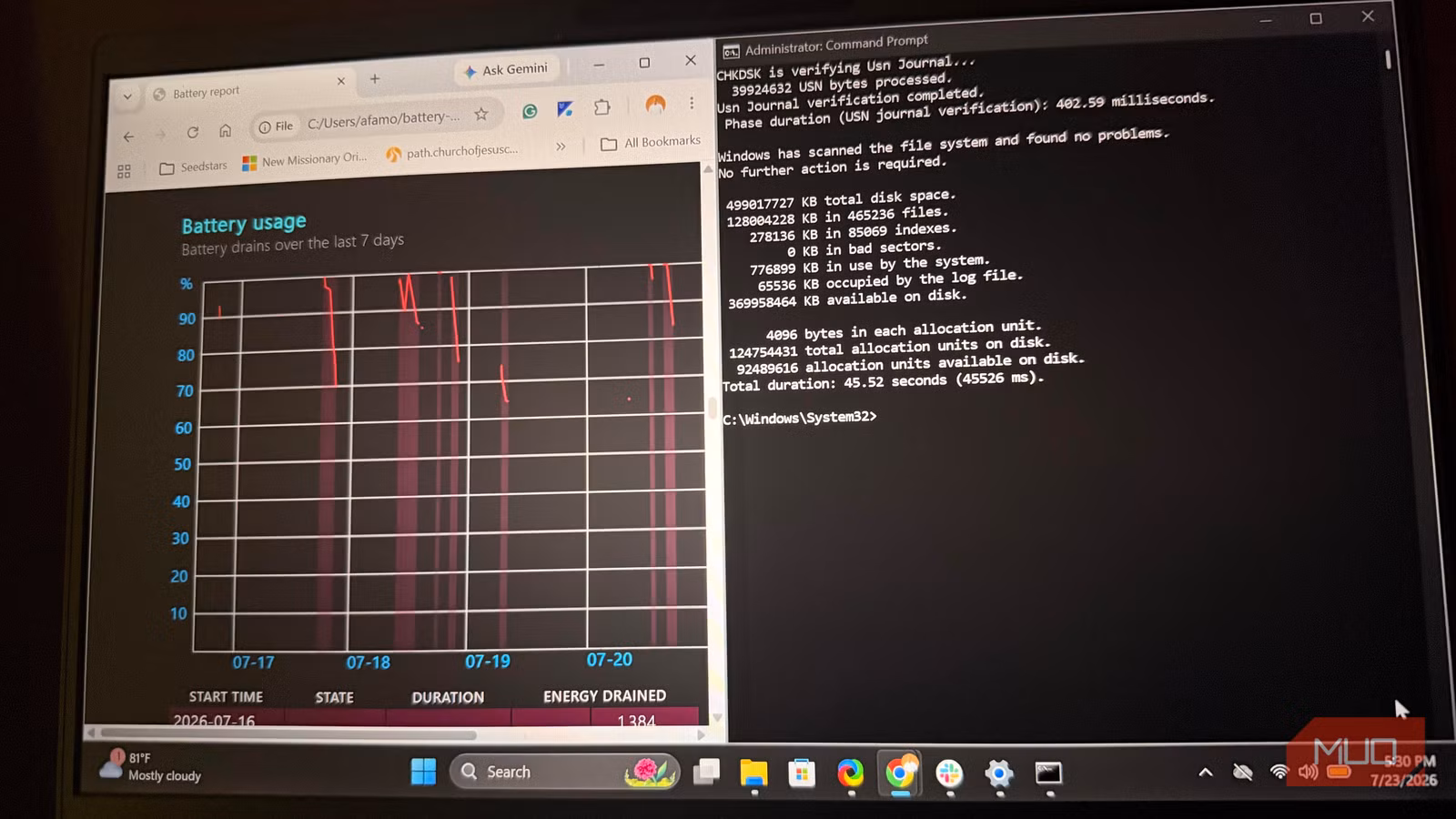Open the Windows Start menu
This screenshot has width=1456, height=819.
coord(423,772)
